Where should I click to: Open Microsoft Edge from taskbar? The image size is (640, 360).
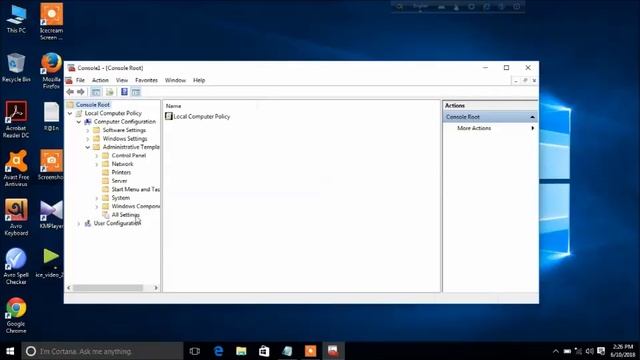pyautogui.click(x=218, y=351)
